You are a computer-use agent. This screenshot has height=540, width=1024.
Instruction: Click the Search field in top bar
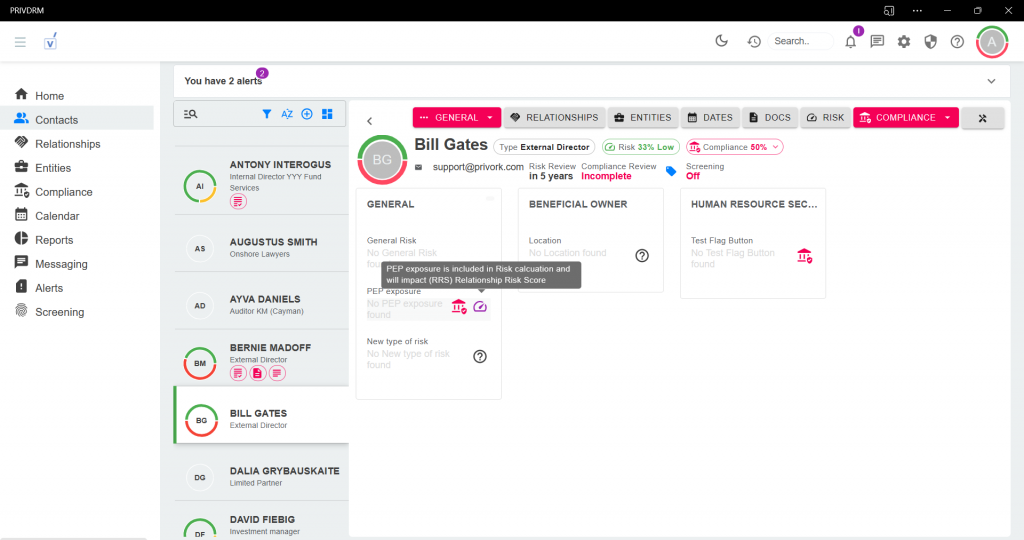[x=800, y=41]
